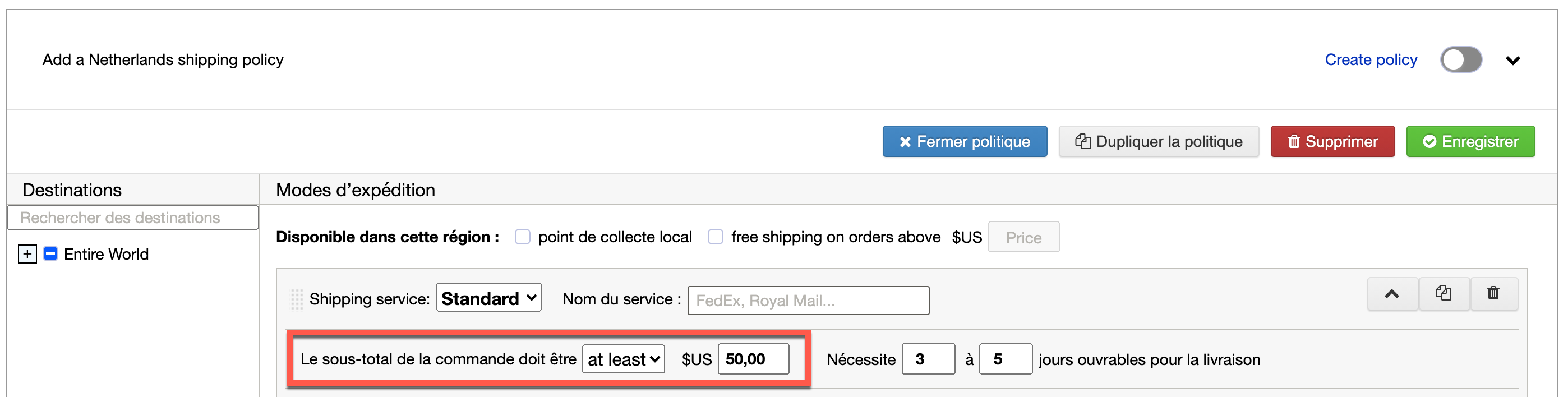The width and height of the screenshot is (1568, 397).
Task: Expand the Entire World tree node
Action: [x=27, y=254]
